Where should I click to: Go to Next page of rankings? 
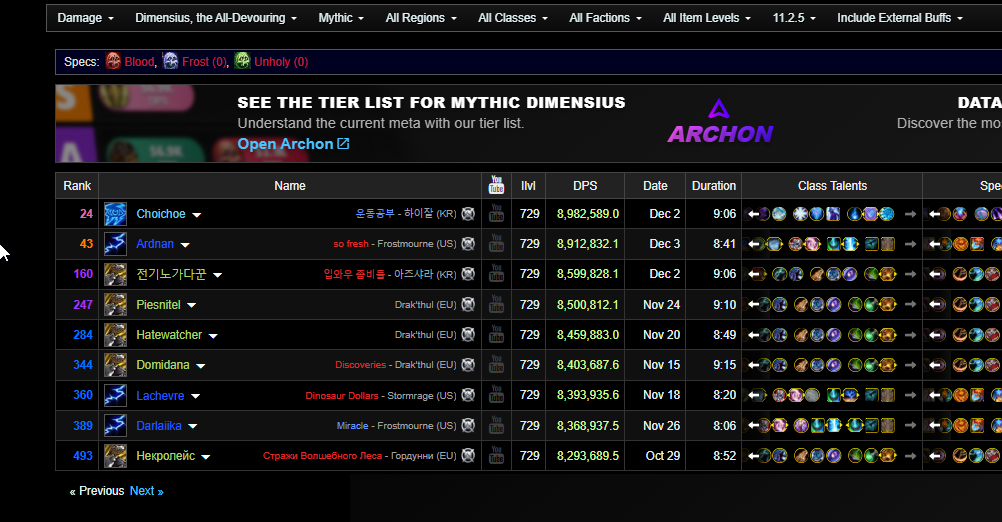pos(146,491)
